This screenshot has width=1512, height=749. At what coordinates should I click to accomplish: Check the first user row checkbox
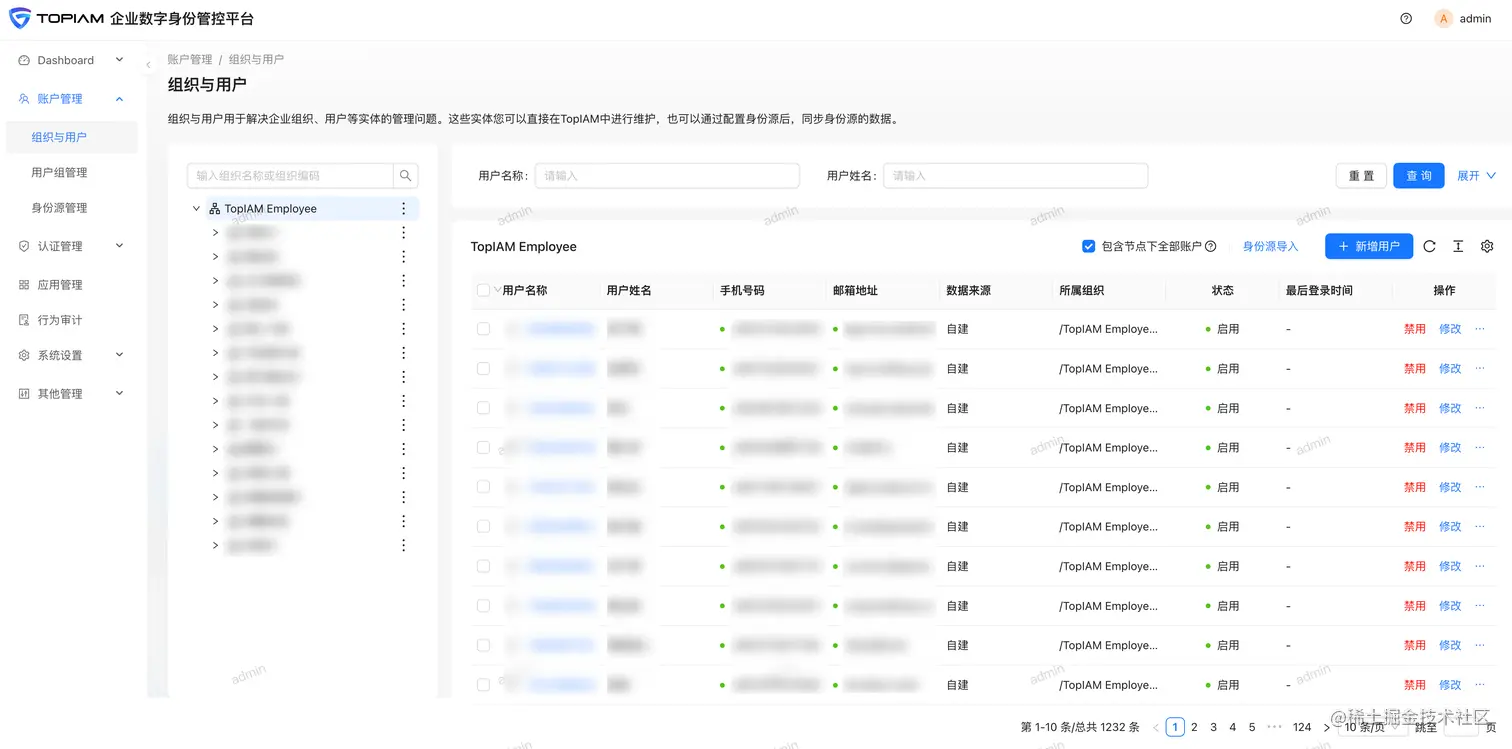[484, 328]
